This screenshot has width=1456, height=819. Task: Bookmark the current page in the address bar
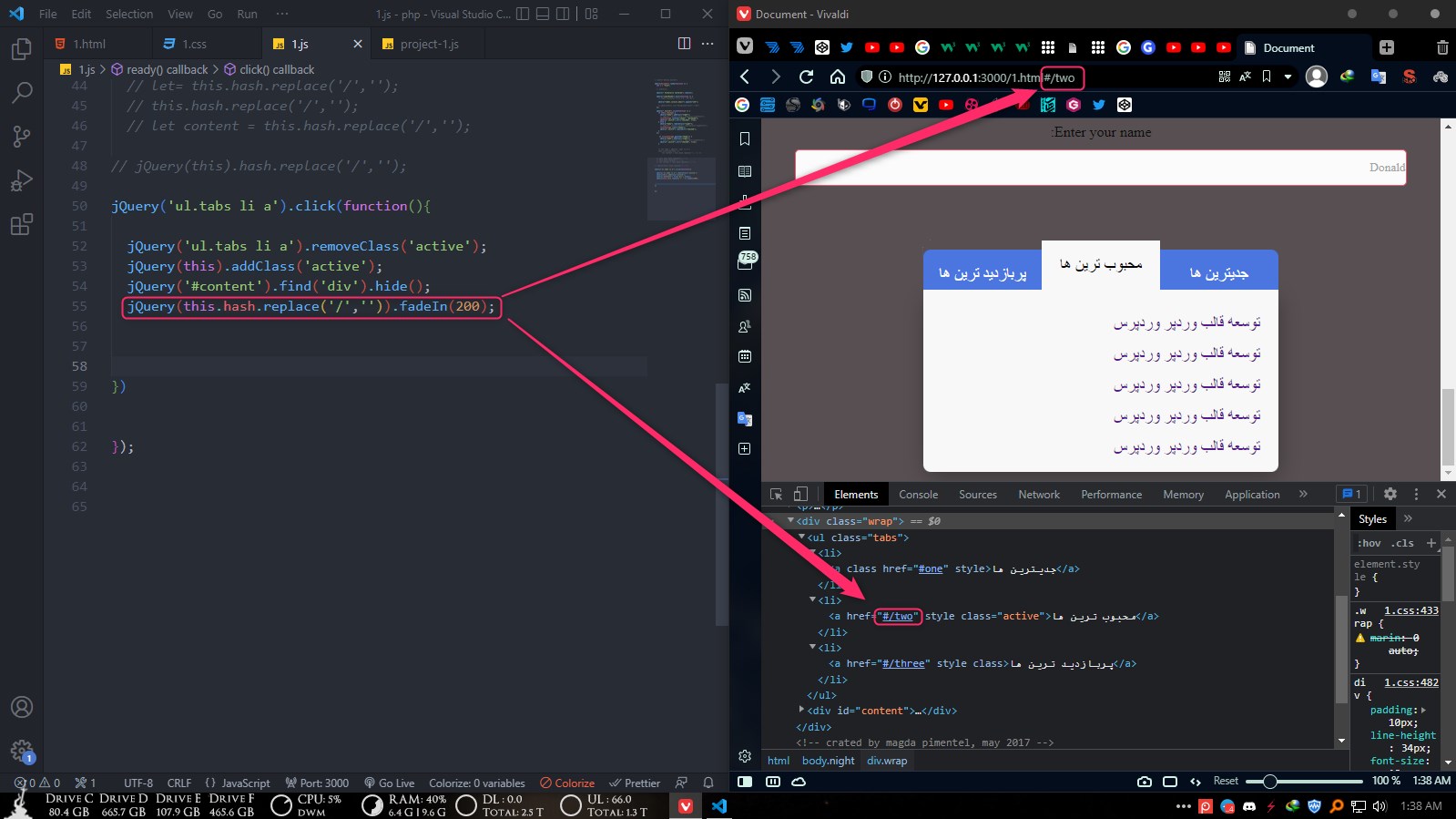point(1266,77)
